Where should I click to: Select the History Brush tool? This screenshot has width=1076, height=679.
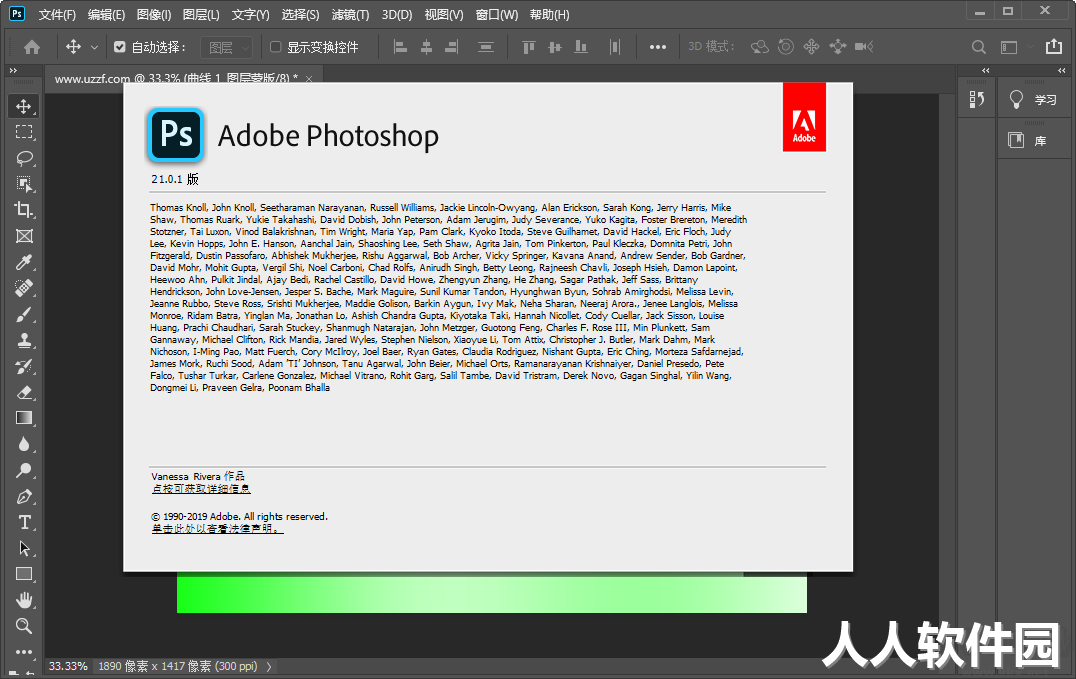click(x=24, y=367)
